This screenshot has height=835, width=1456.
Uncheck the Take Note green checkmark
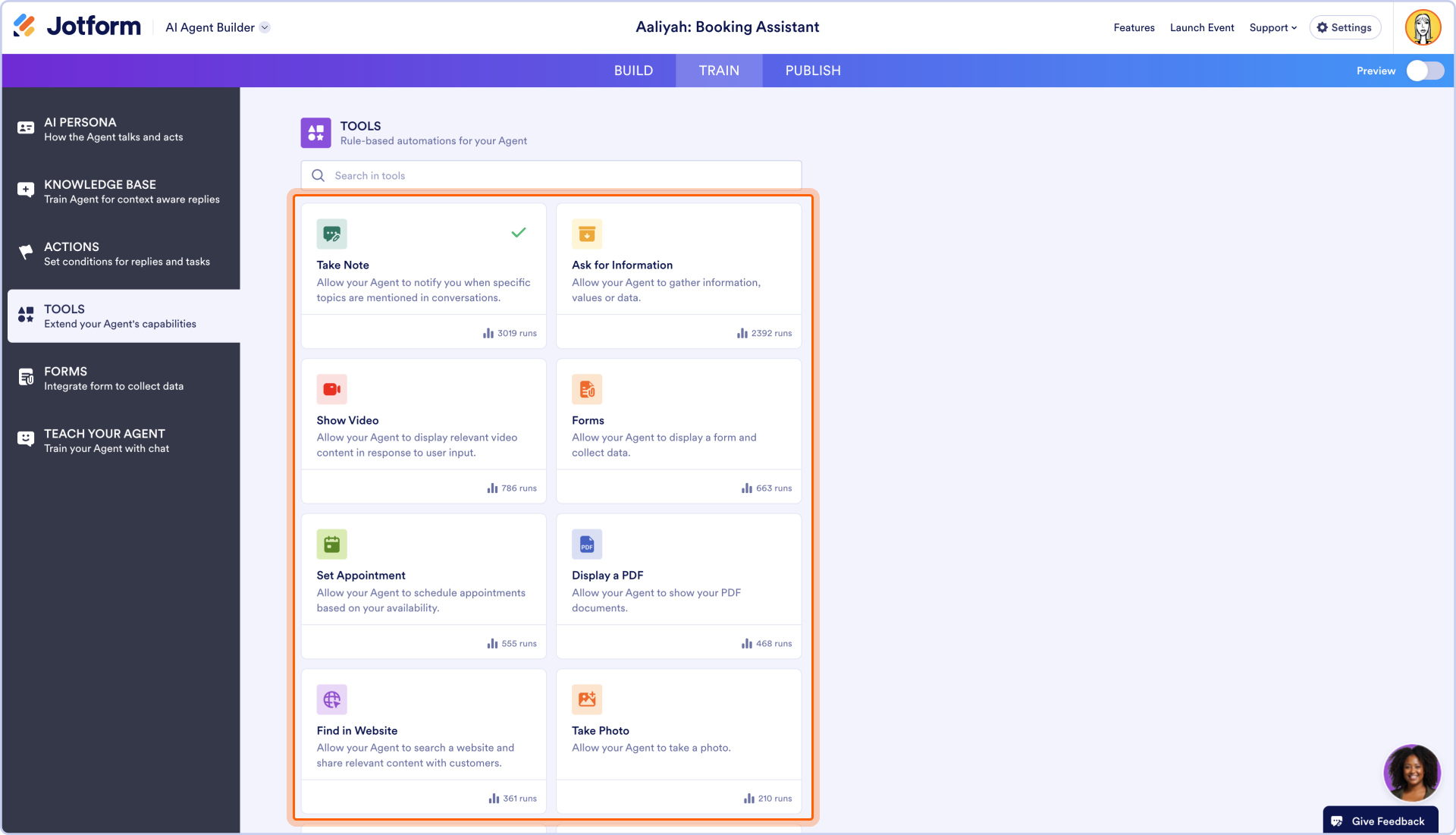[x=519, y=233]
